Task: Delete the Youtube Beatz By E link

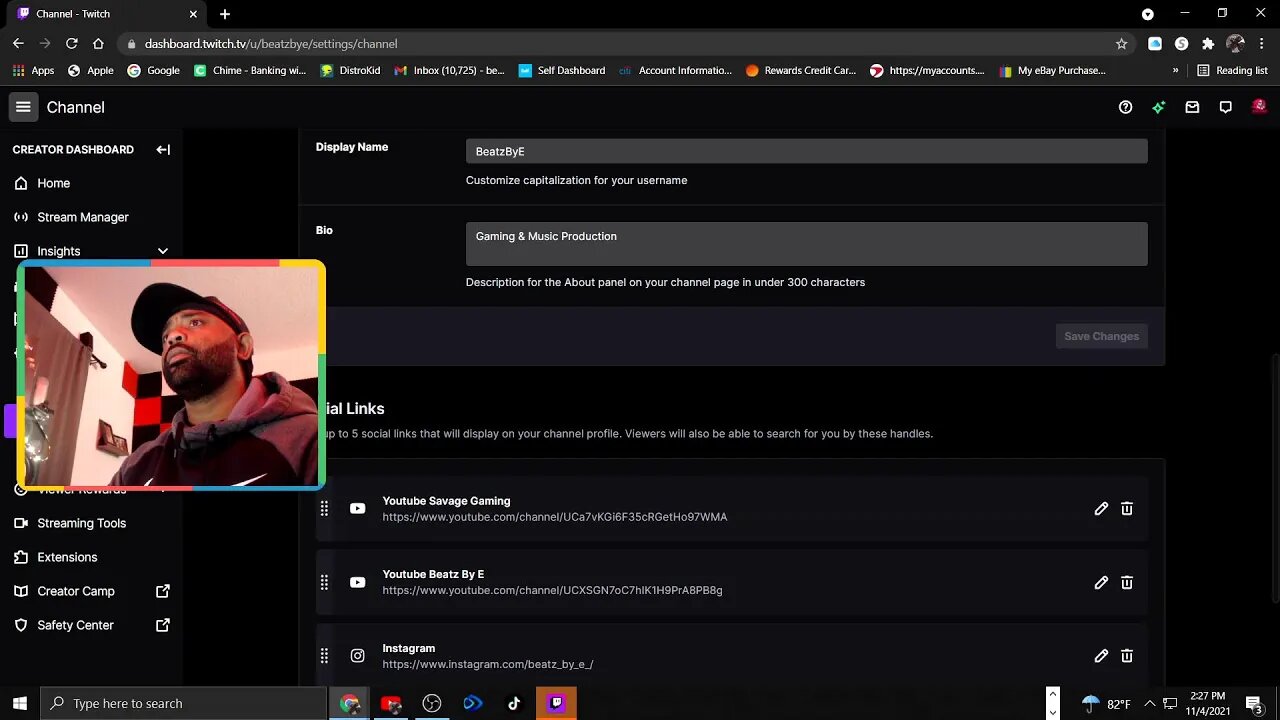Action: 1127,582
